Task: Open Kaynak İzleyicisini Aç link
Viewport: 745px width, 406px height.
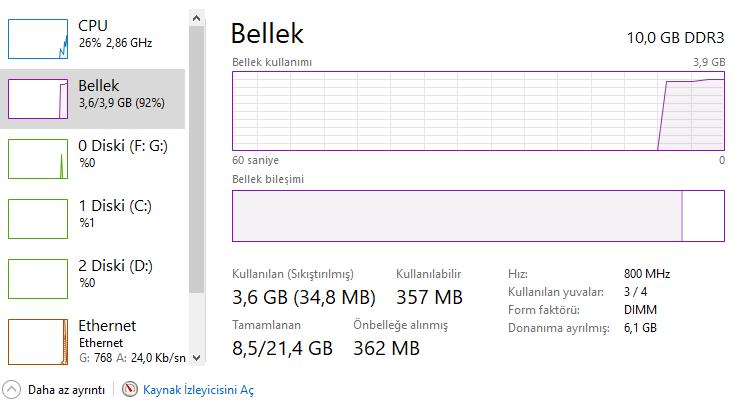Action: click(x=198, y=390)
